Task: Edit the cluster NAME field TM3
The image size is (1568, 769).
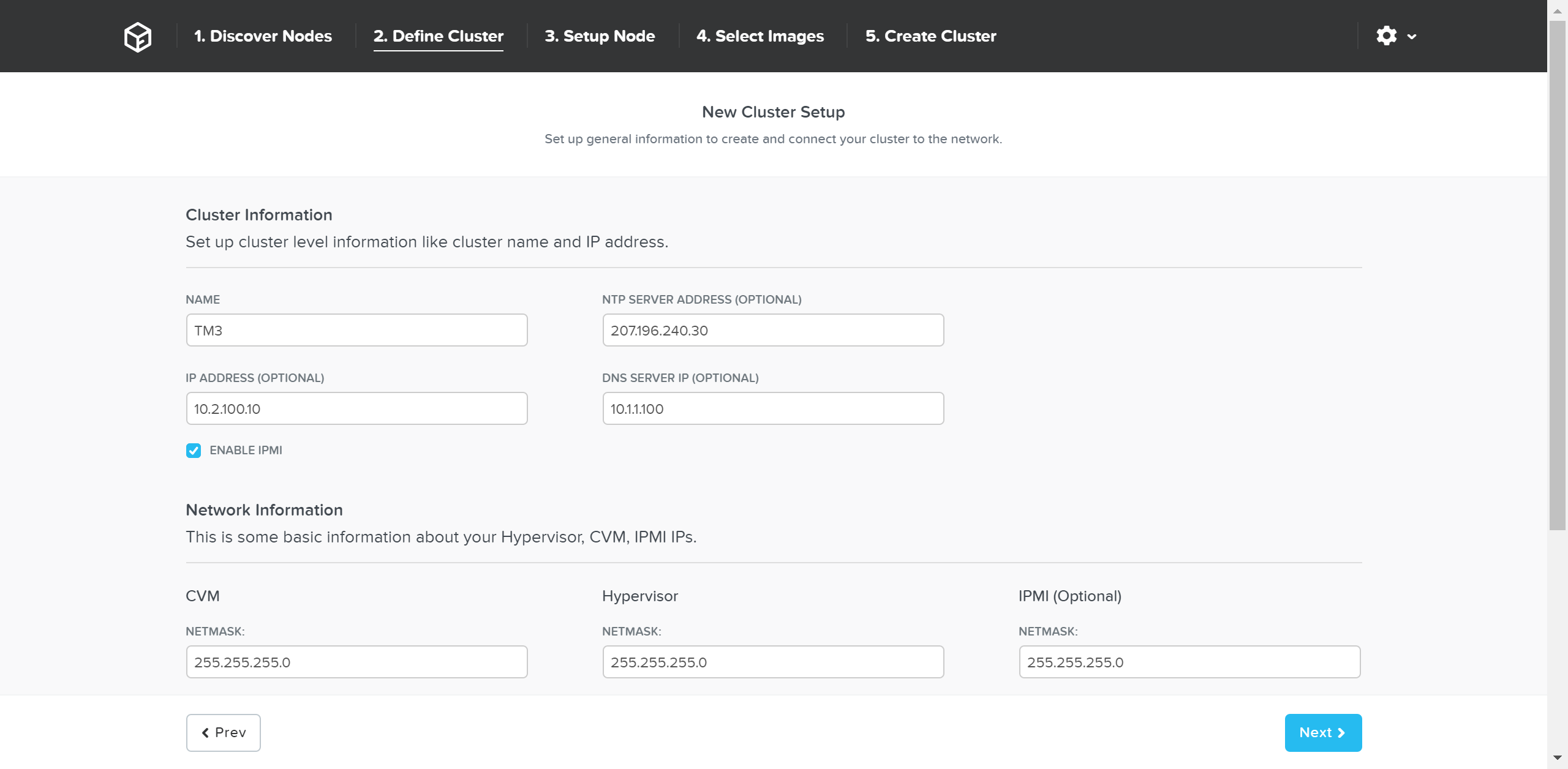Action: point(357,330)
